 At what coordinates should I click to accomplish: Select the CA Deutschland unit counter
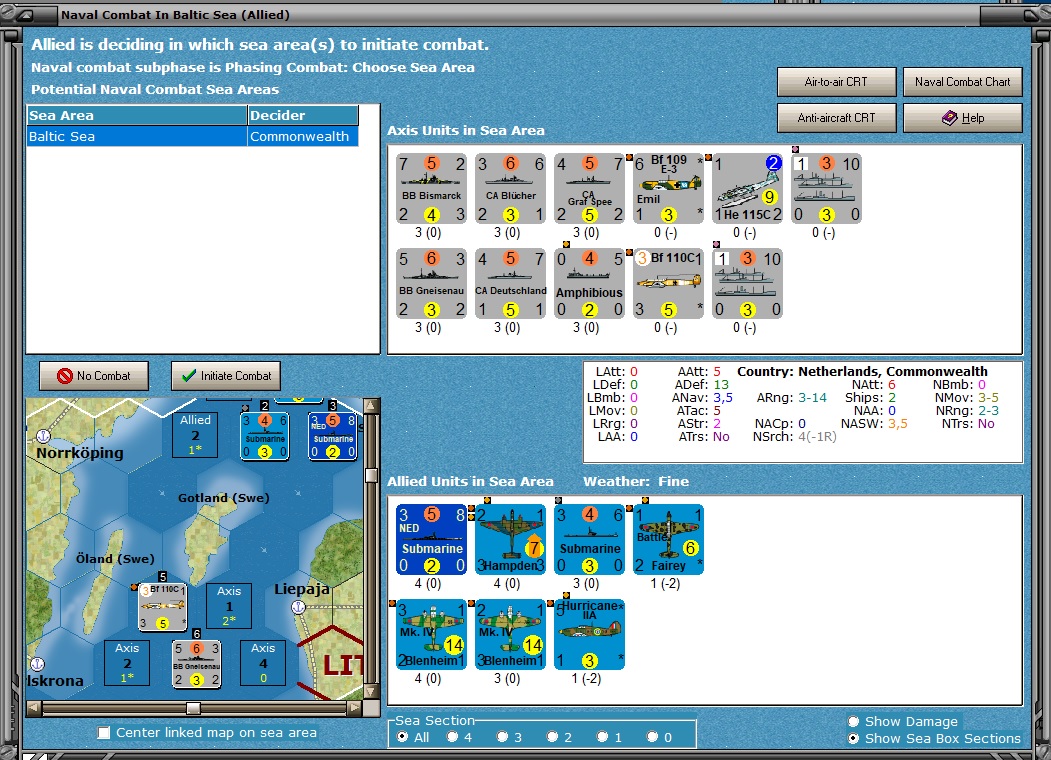coord(510,283)
